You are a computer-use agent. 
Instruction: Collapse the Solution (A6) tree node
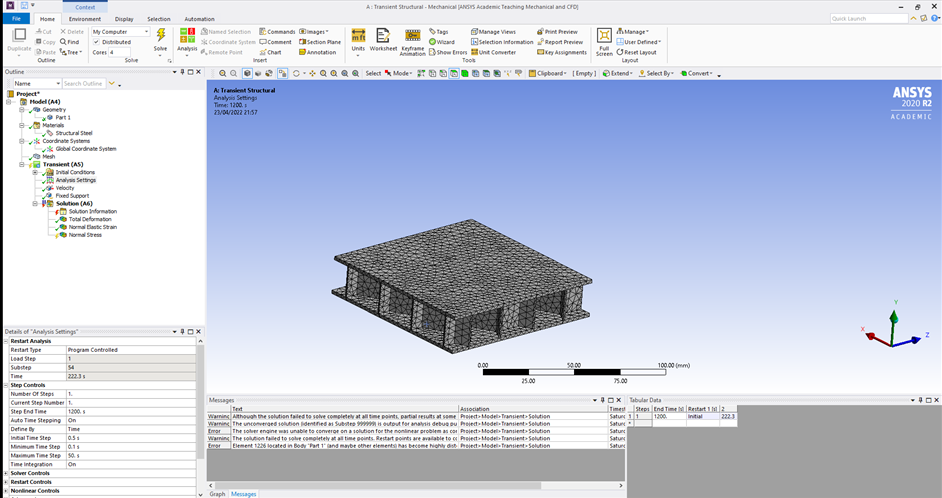35,204
